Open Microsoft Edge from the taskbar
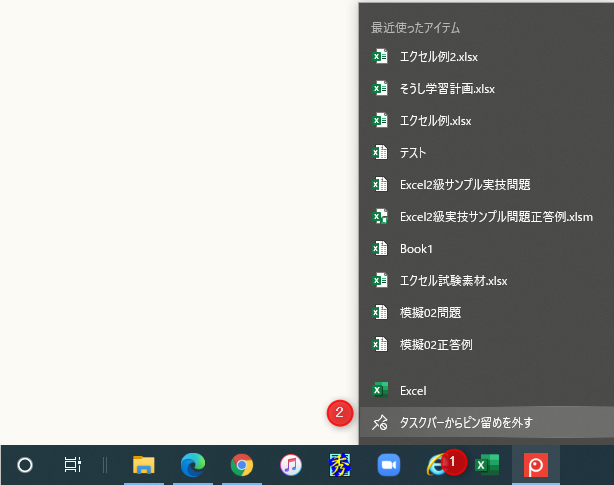The width and height of the screenshot is (614, 485). [x=192, y=465]
